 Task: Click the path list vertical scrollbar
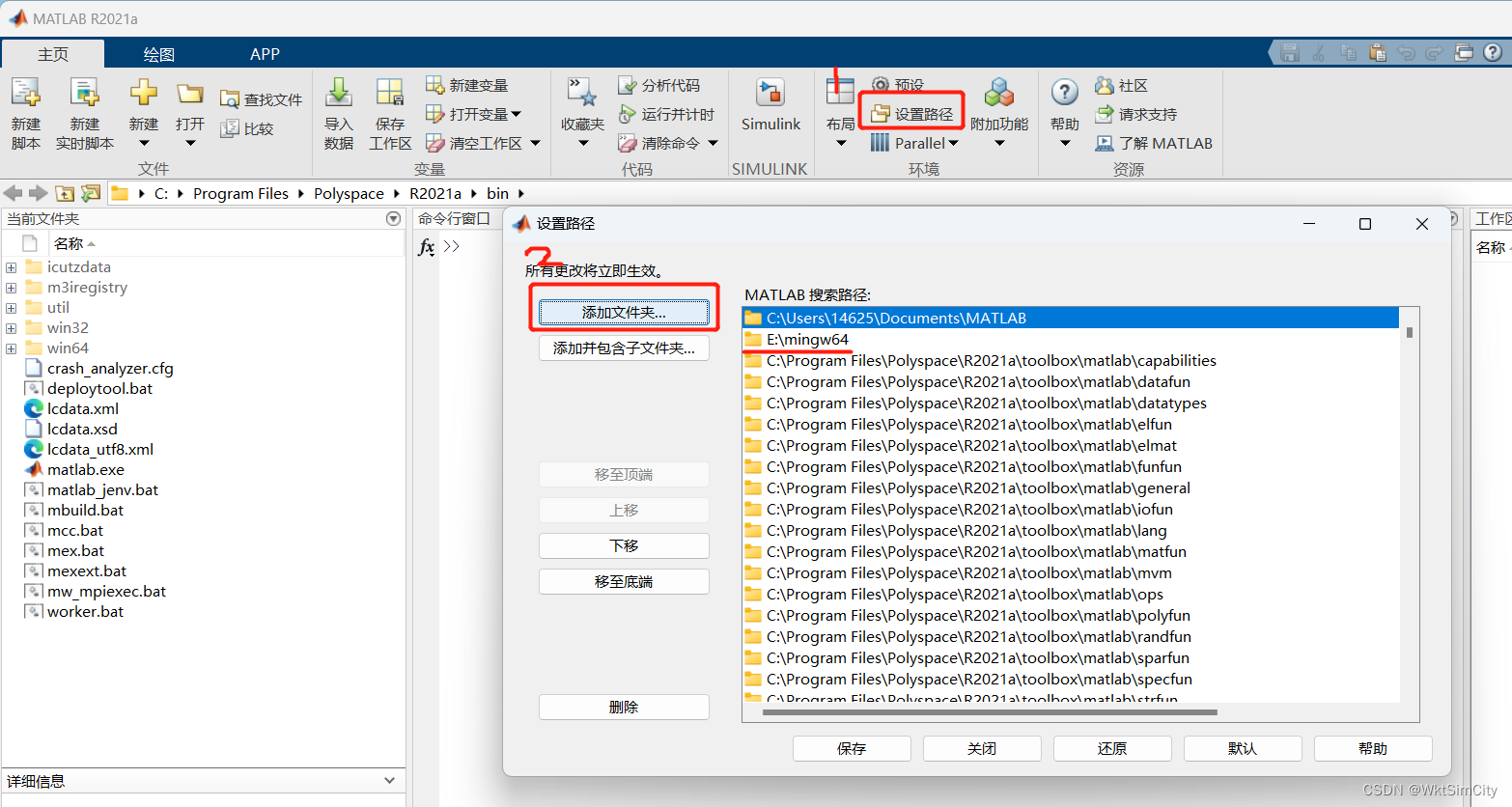pos(1410,332)
